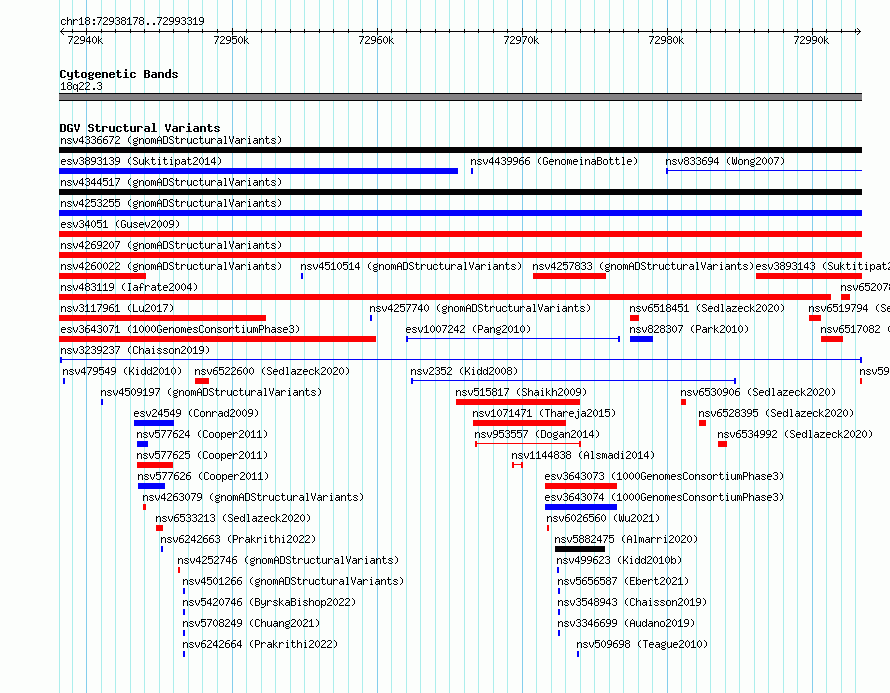Click the nsv4253255 gnomAD variant label
This screenshot has width=890, height=693.
point(171,203)
